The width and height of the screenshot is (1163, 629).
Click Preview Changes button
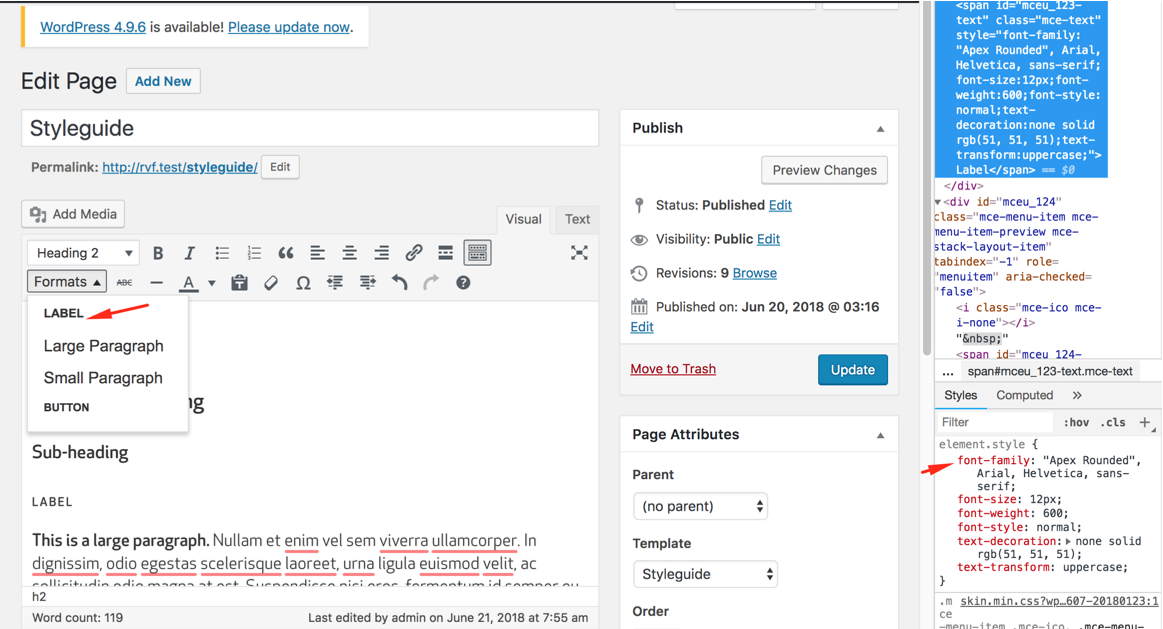(x=824, y=170)
